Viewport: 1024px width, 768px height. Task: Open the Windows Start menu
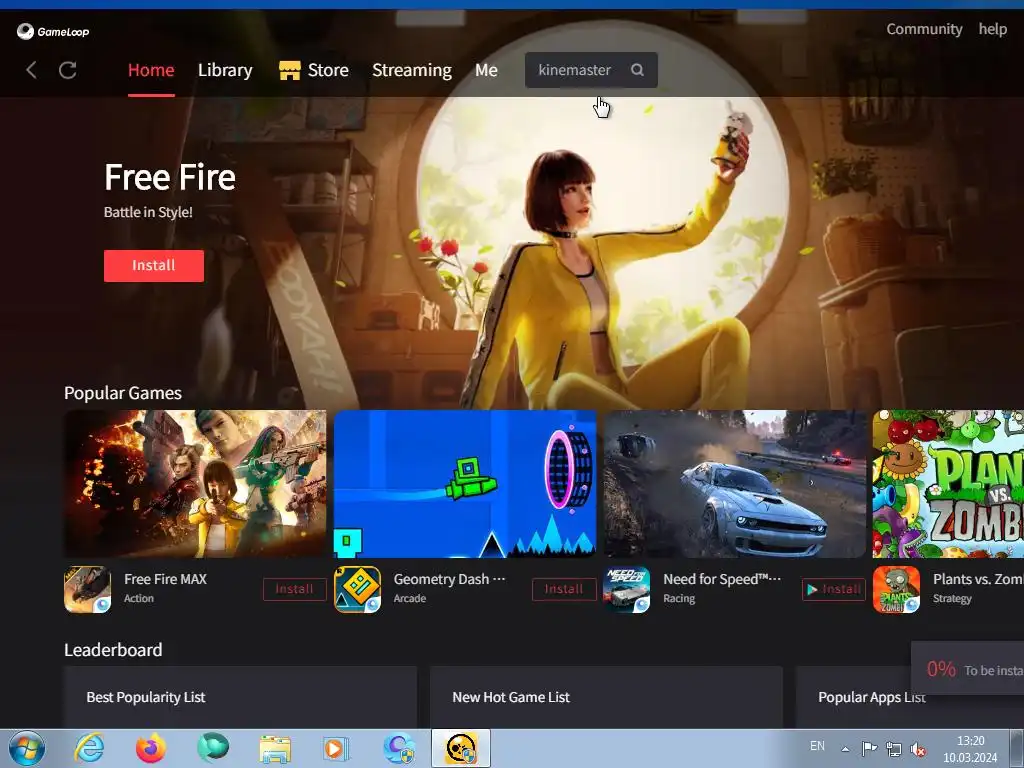(27, 748)
